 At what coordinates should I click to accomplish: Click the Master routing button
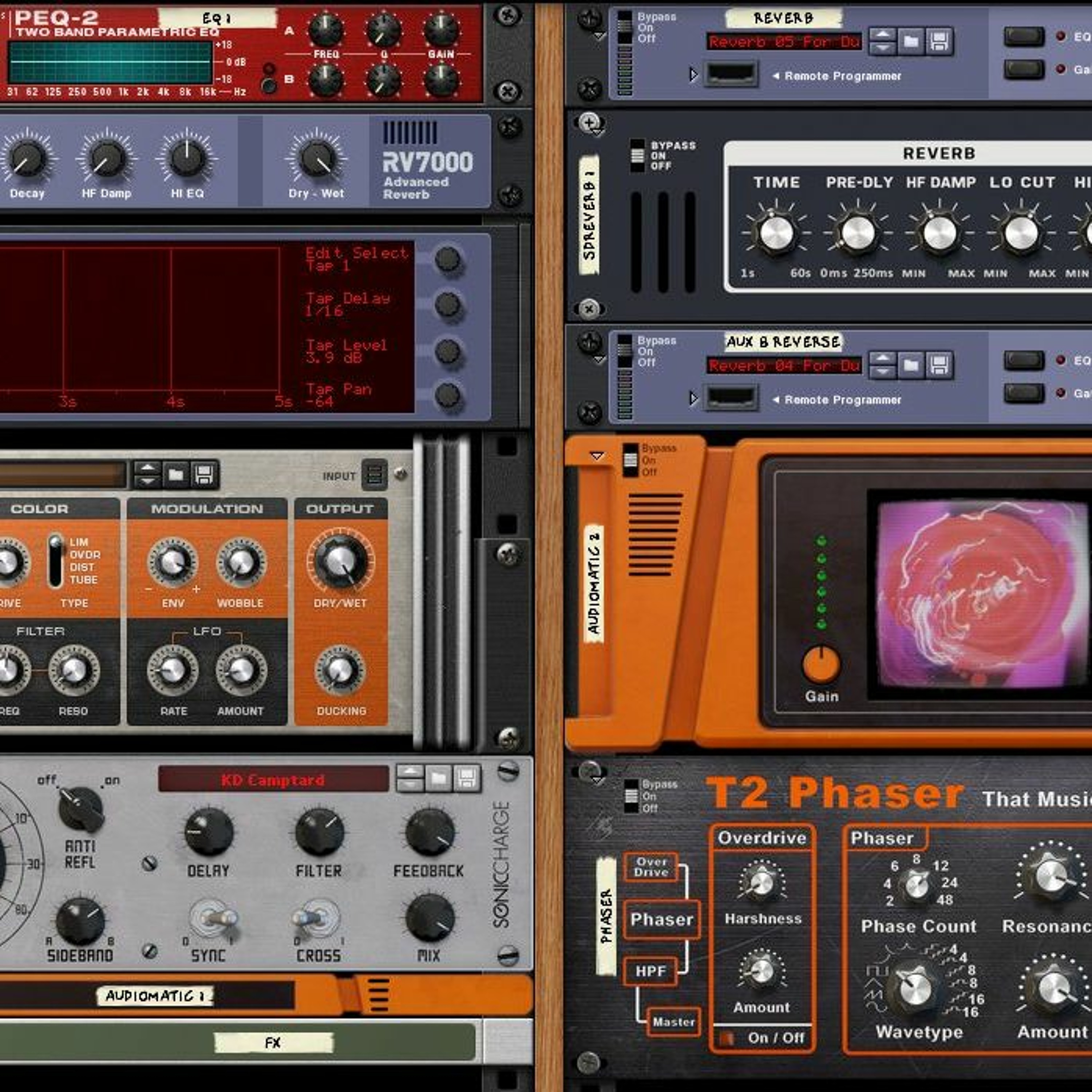(674, 1022)
